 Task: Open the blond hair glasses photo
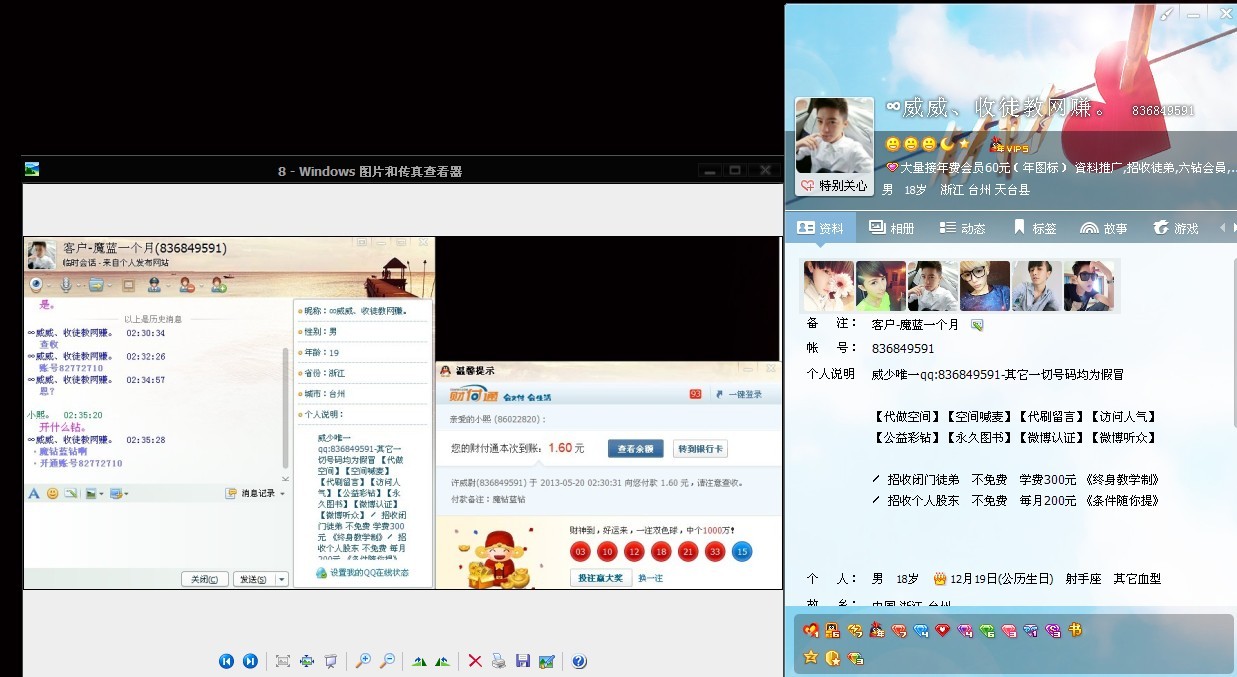pos(985,286)
